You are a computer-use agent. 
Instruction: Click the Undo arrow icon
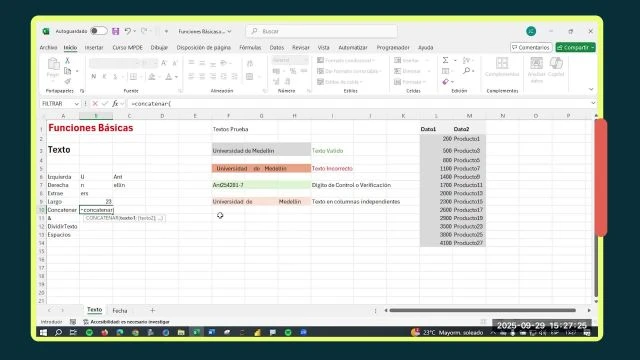pos(128,31)
